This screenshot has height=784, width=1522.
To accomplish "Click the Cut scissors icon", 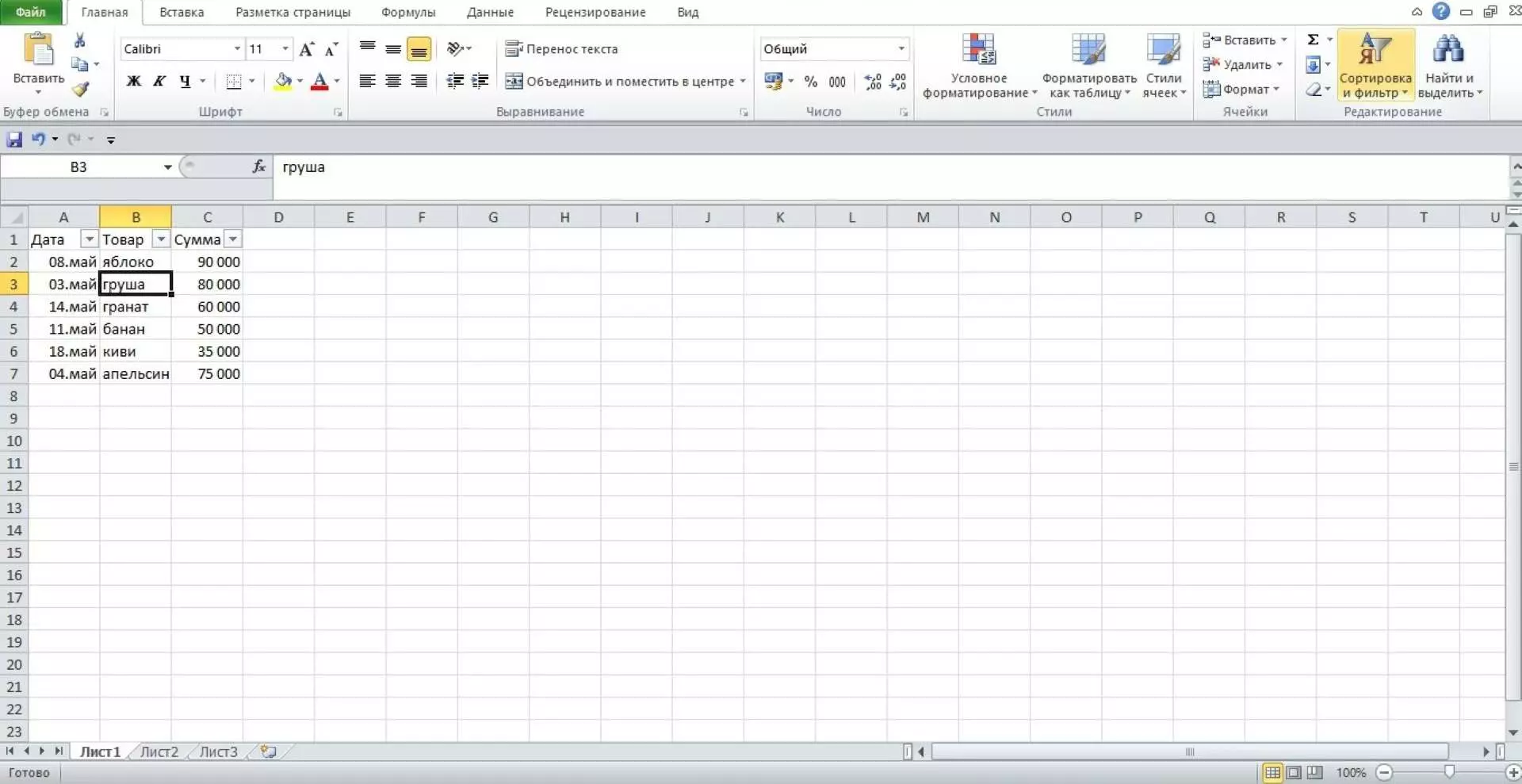I will pos(79,40).
